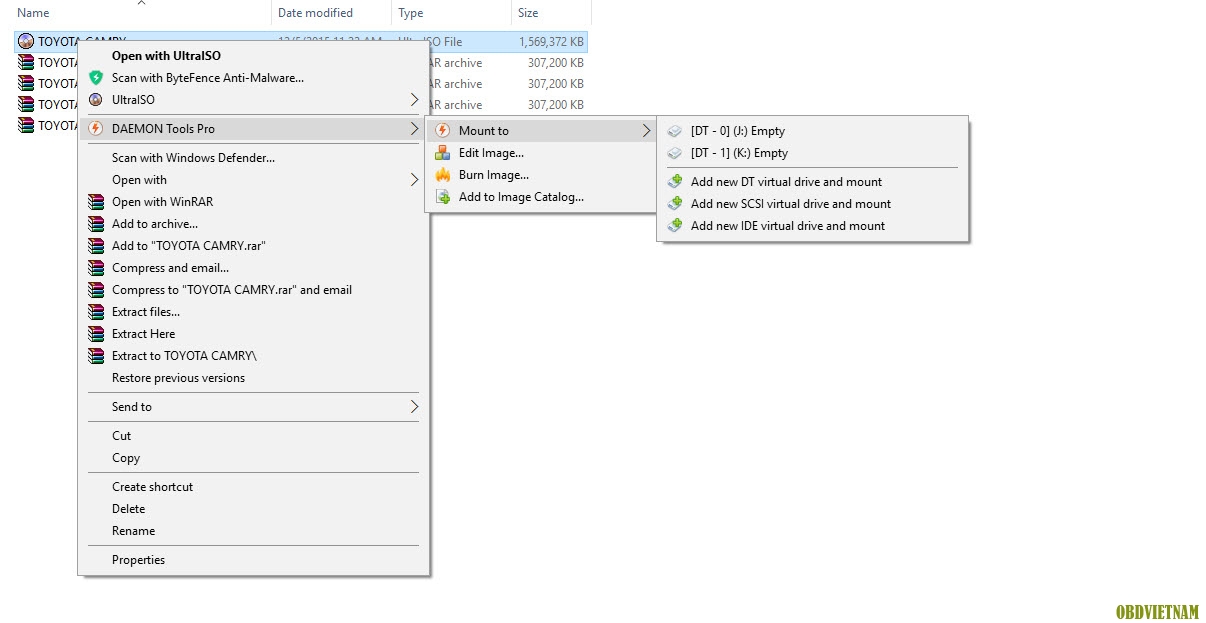Viewport: 1206px width, 623px height.
Task: Expand the Mount to submenu arrow
Action: 646,131
